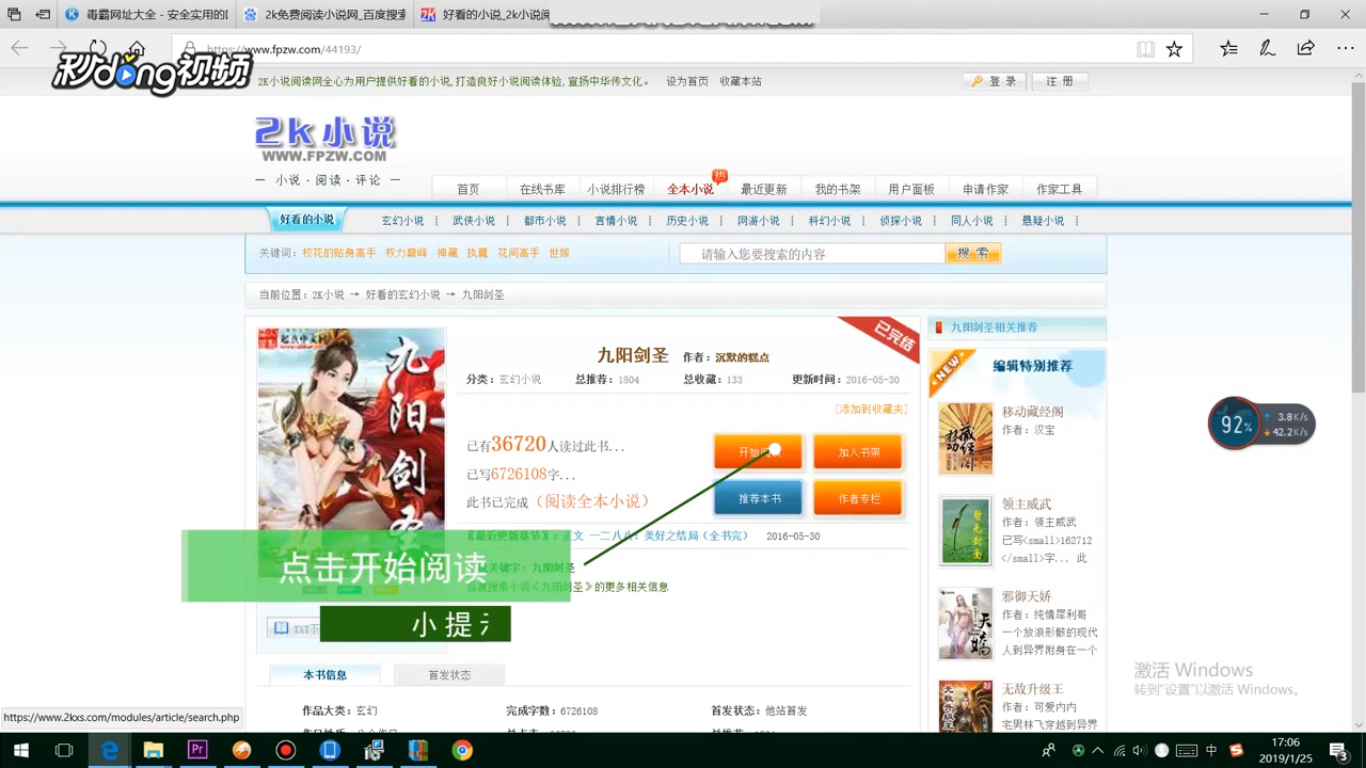The image size is (1366, 768).
Task: Select the 玄幻小说 category link
Action: (x=403, y=221)
